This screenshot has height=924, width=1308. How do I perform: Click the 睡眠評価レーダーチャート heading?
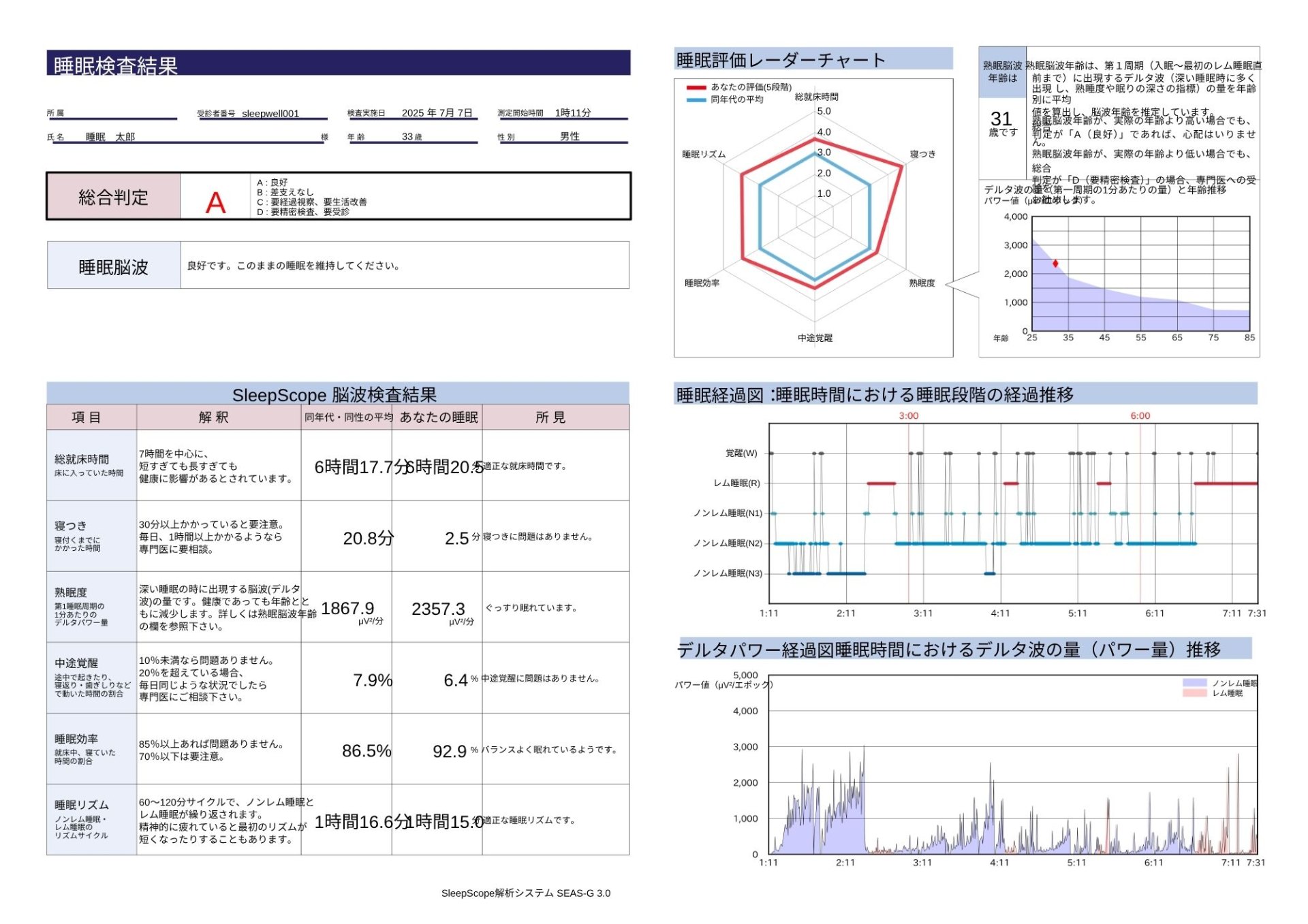(x=813, y=59)
